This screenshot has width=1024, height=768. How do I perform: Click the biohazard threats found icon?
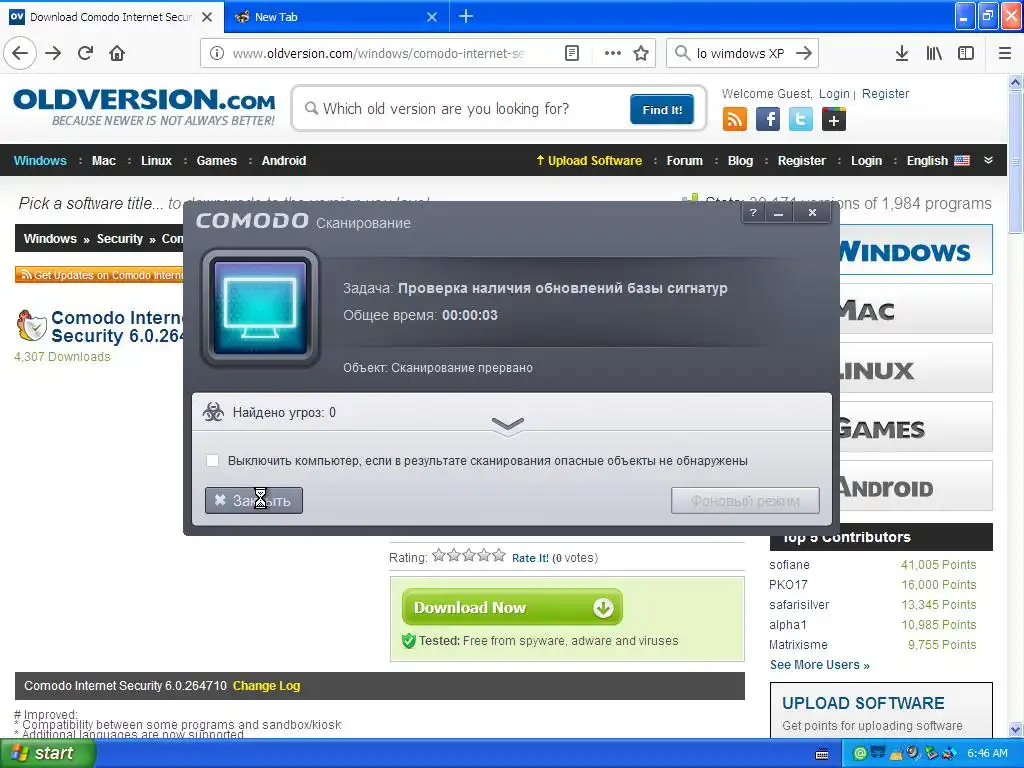click(x=213, y=411)
